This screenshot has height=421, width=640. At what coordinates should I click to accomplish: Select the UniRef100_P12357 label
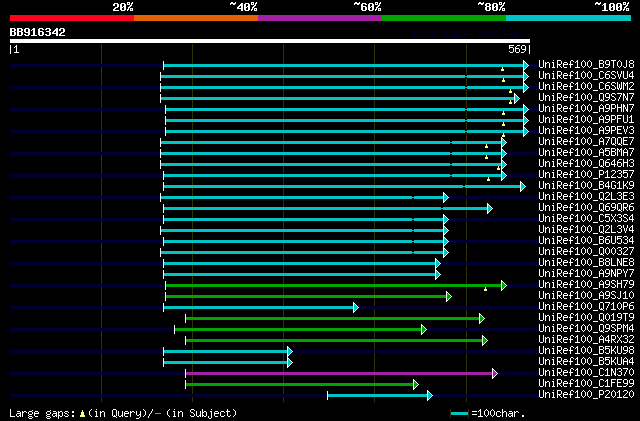click(x=586, y=174)
